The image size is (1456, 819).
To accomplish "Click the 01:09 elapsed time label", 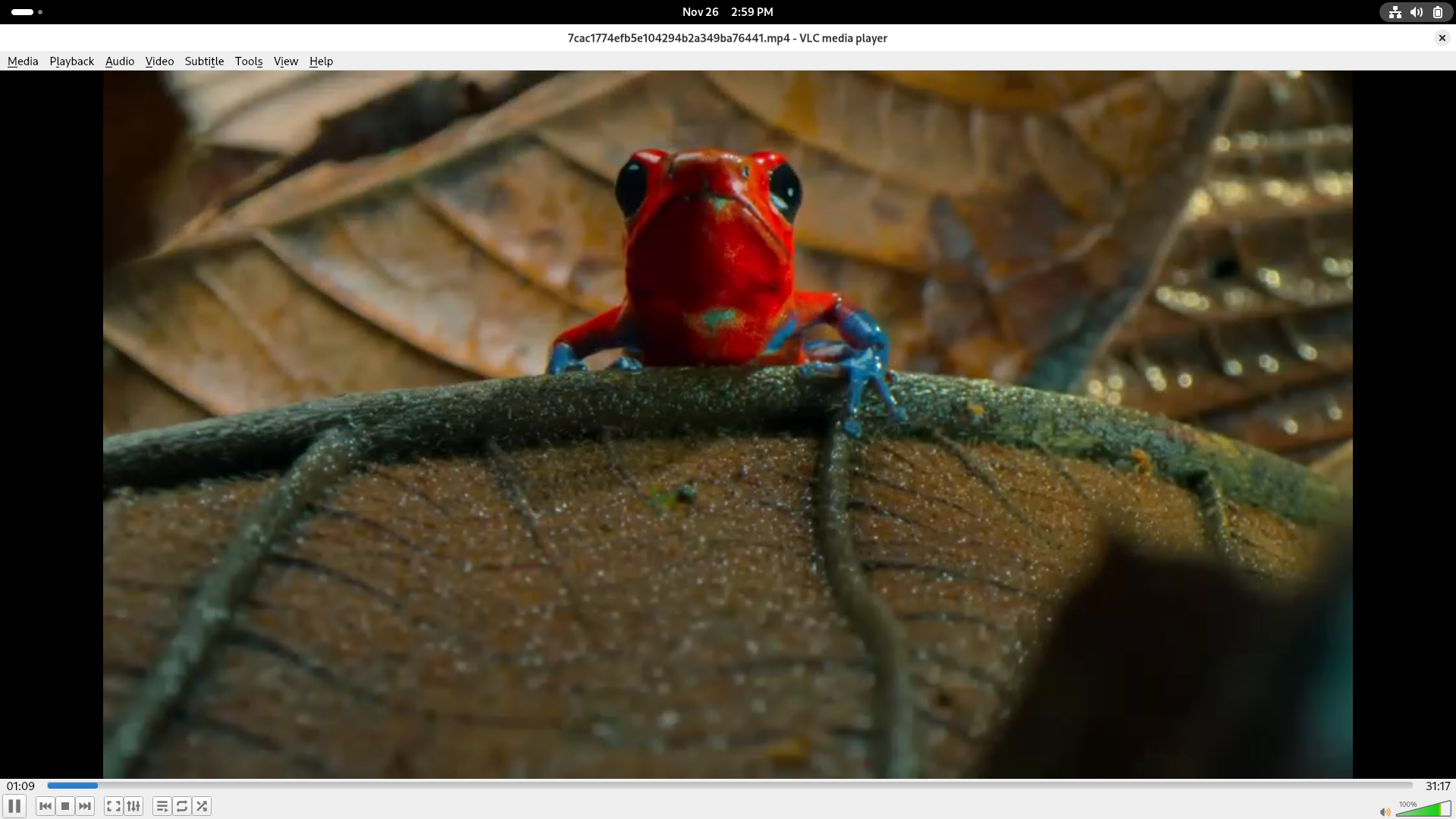I will pyautogui.click(x=21, y=786).
